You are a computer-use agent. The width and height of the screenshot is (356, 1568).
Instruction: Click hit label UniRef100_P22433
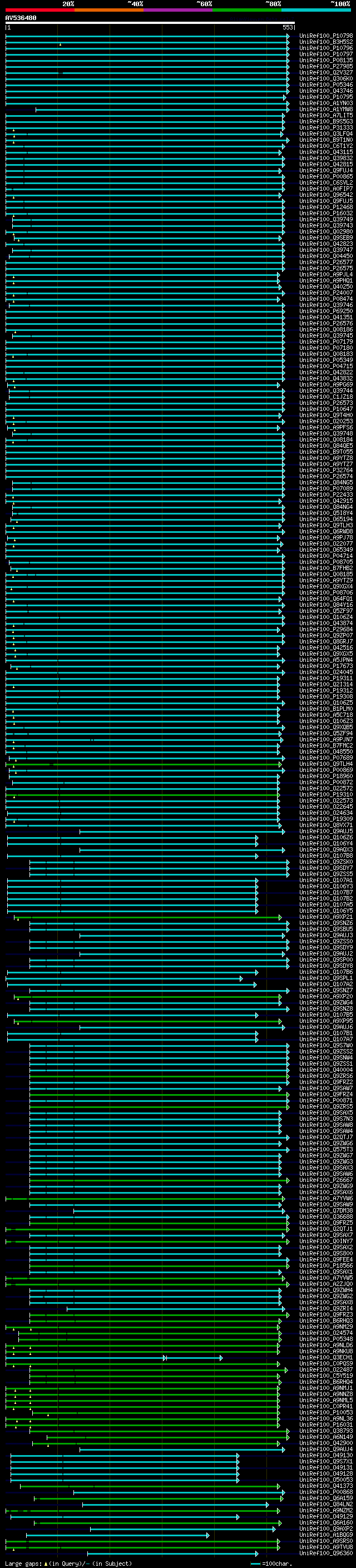point(326,494)
